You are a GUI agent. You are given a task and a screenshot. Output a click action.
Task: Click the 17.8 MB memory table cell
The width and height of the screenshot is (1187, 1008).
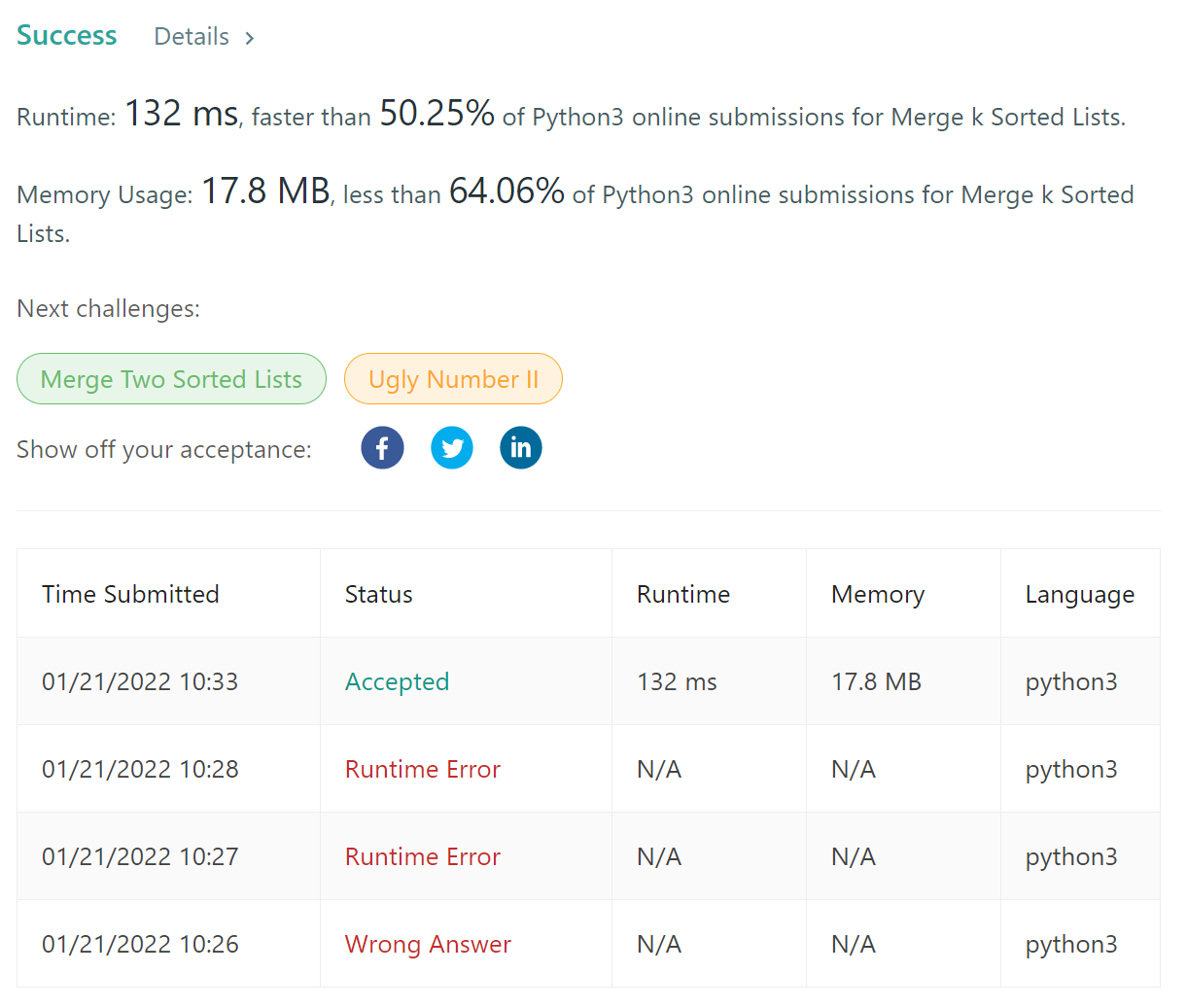coord(876,681)
